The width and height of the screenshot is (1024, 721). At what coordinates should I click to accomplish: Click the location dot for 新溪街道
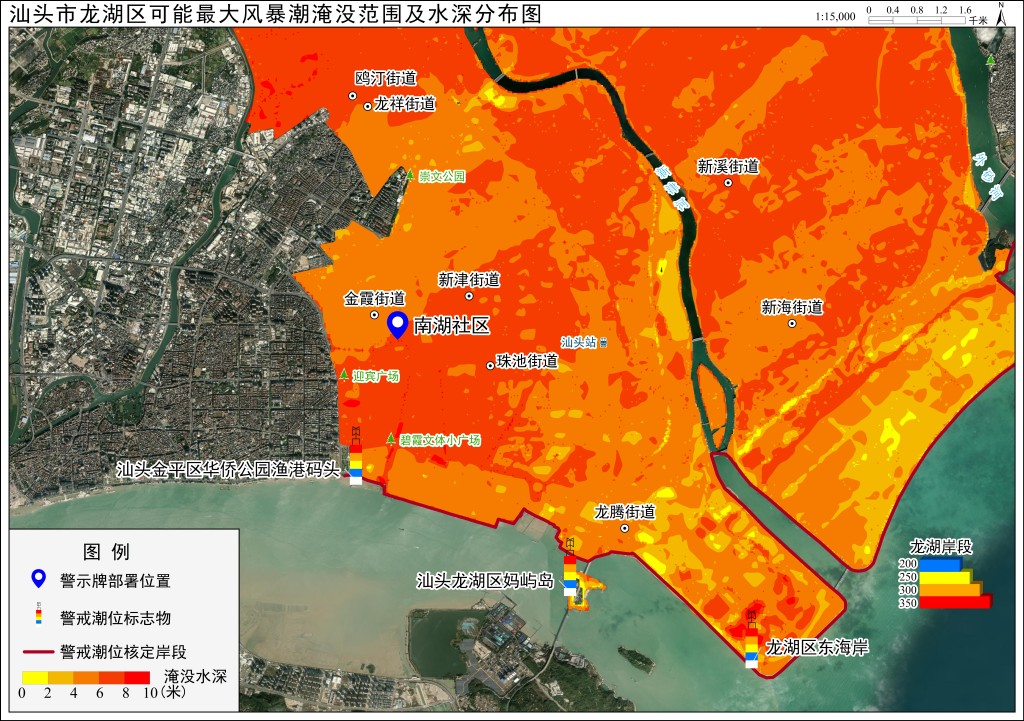coord(728,183)
